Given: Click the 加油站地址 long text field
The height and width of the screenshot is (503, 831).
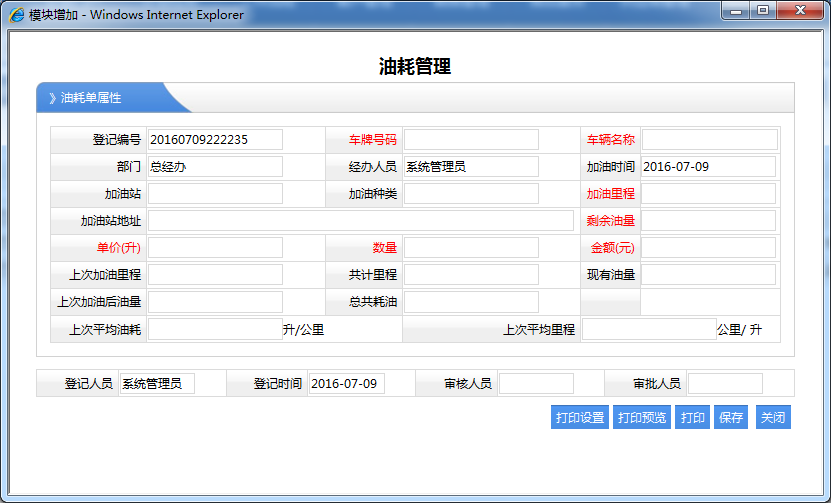Looking at the screenshot, I should (x=361, y=220).
